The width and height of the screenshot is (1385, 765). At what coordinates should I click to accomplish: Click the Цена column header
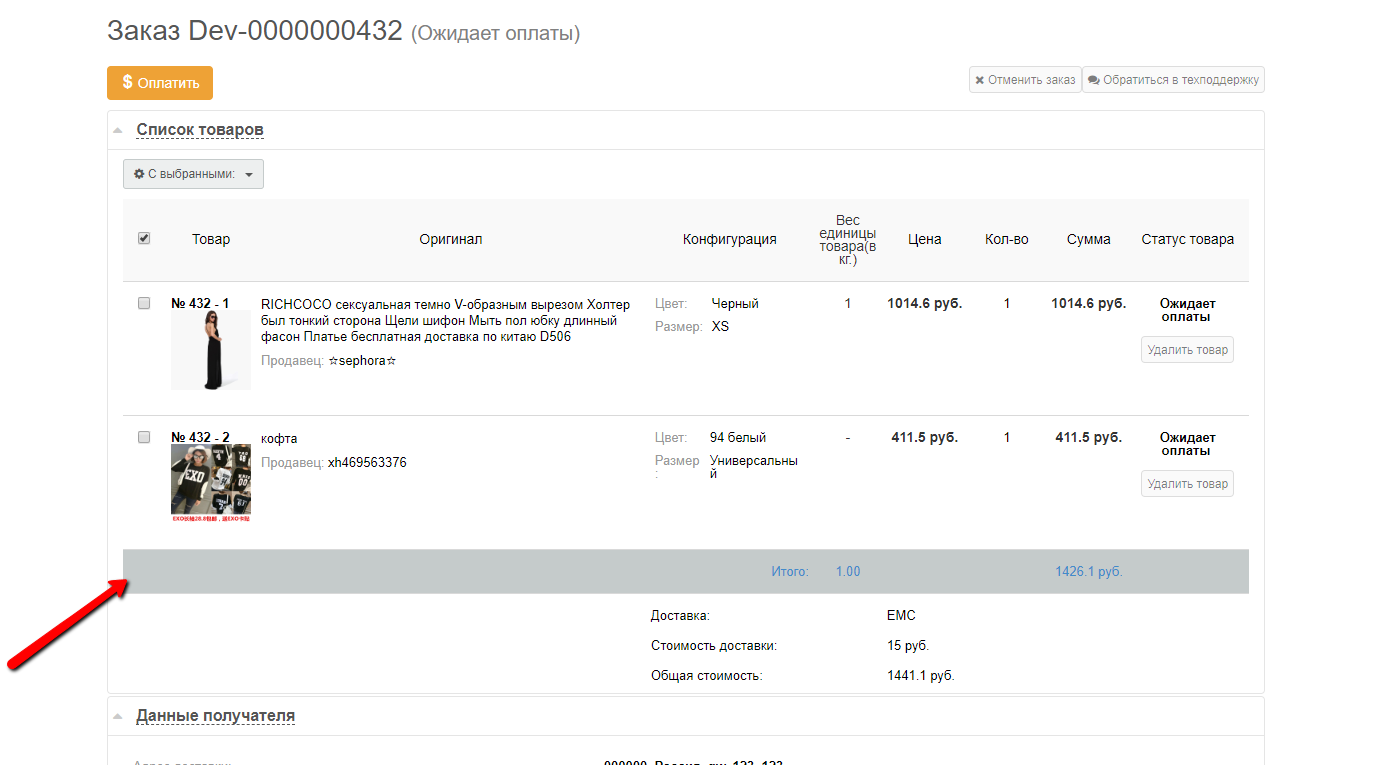pos(925,239)
